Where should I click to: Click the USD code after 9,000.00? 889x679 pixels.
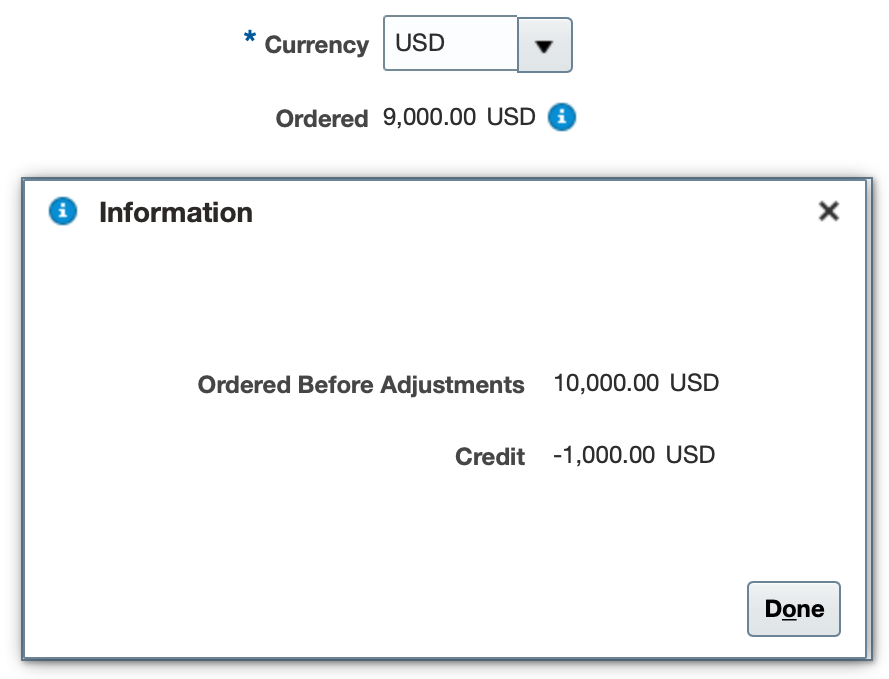pos(511,118)
